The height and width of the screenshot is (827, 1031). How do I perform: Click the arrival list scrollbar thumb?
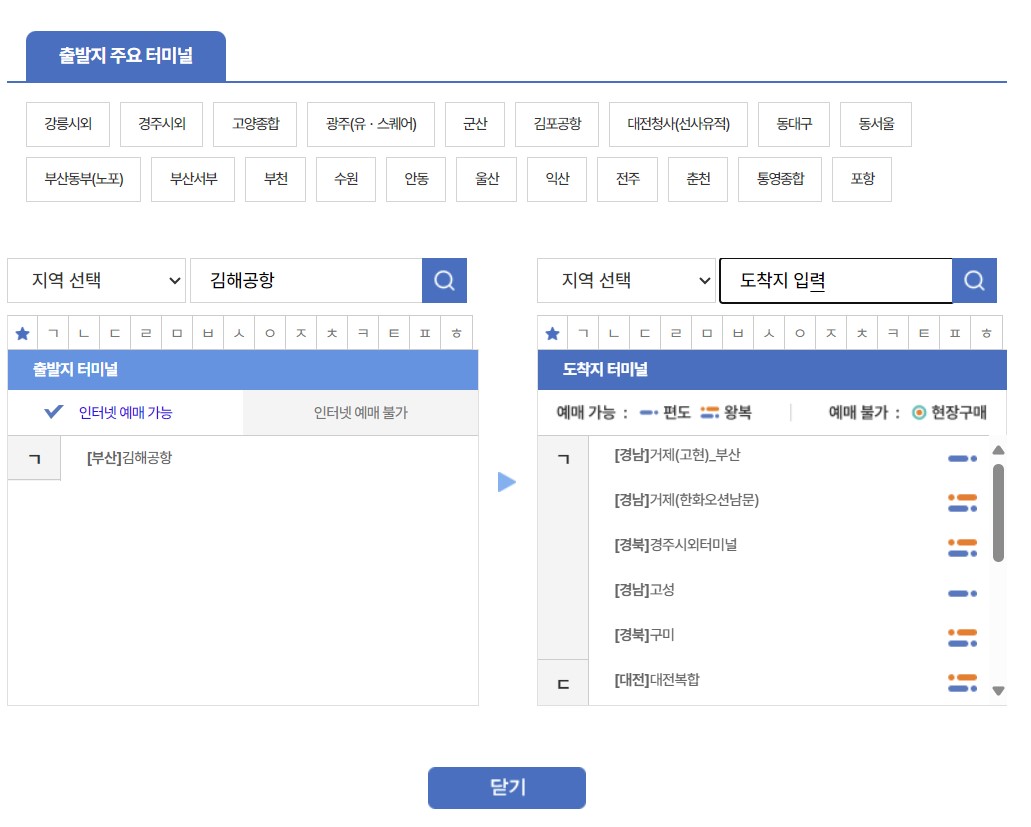click(998, 513)
